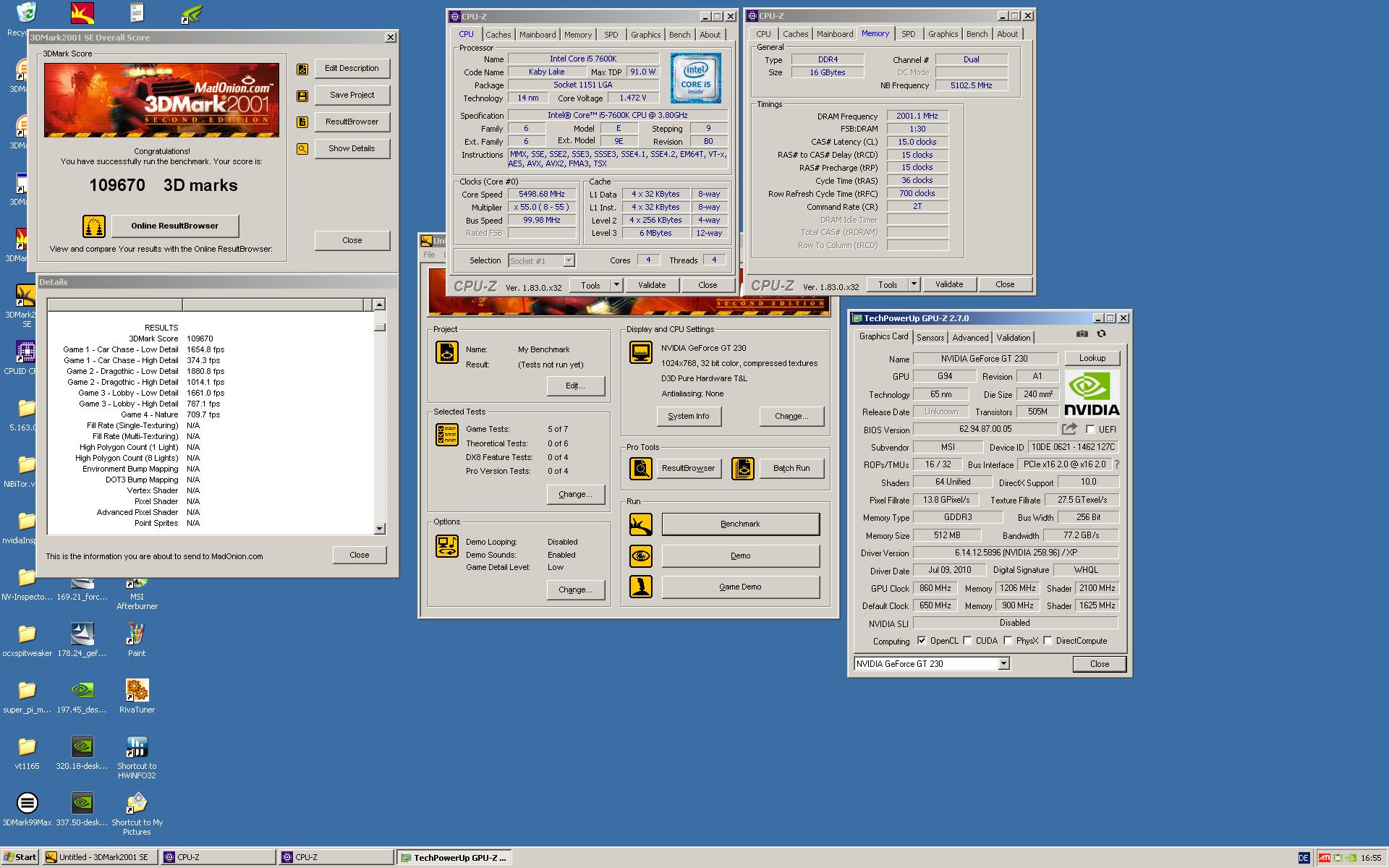
Task: Open the Shortcut to HWiNFO32 desktop icon
Action: [137, 757]
